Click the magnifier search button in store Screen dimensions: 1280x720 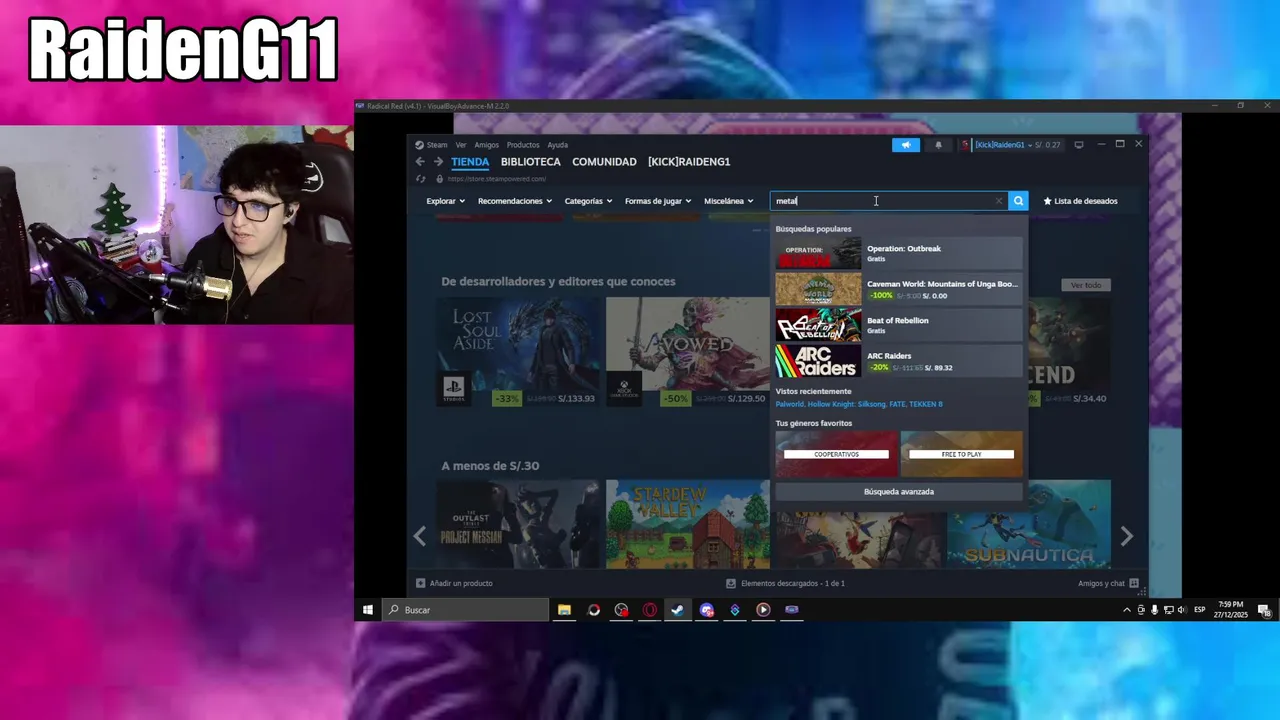tap(1018, 201)
